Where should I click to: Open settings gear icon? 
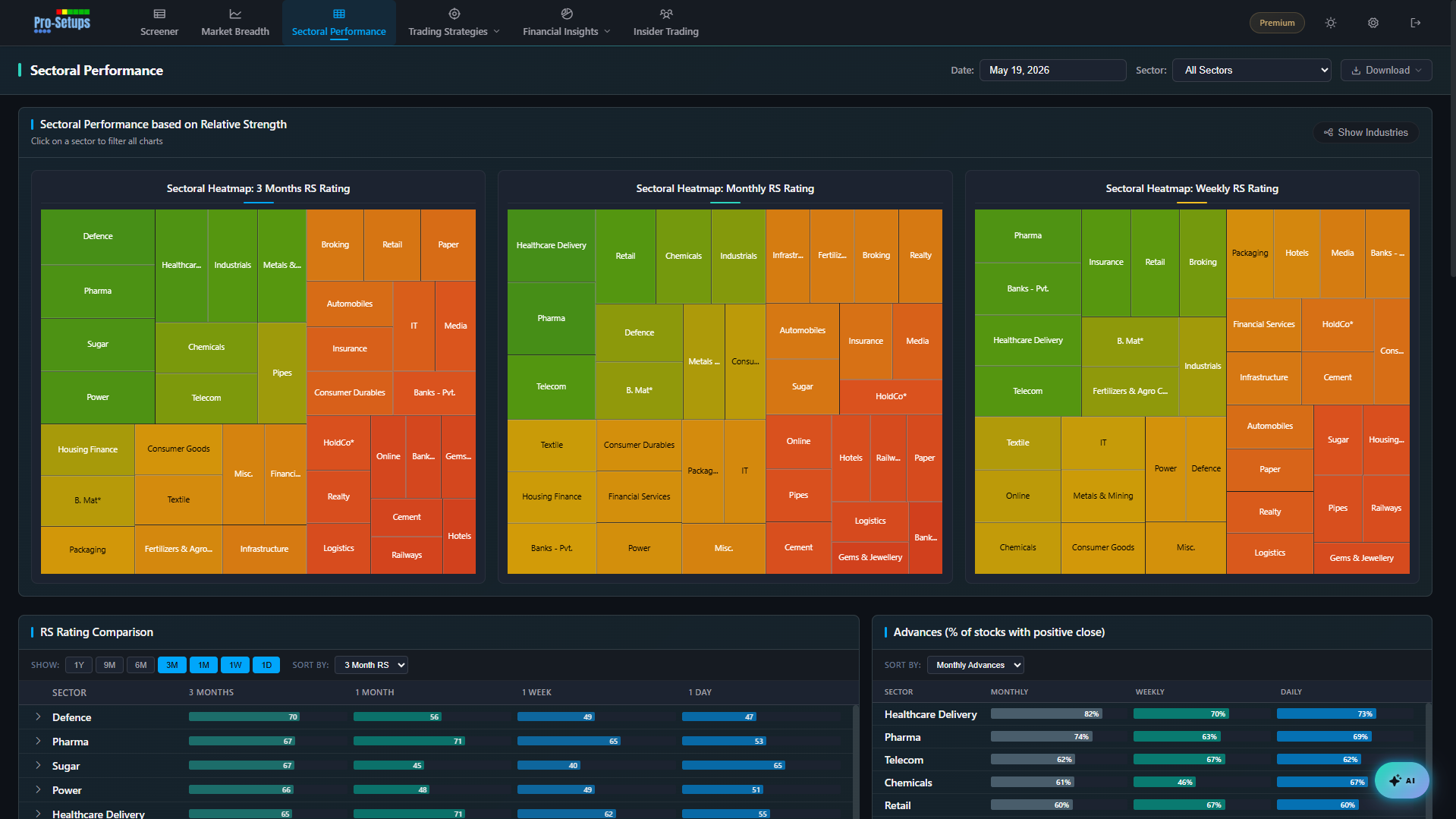point(1373,23)
